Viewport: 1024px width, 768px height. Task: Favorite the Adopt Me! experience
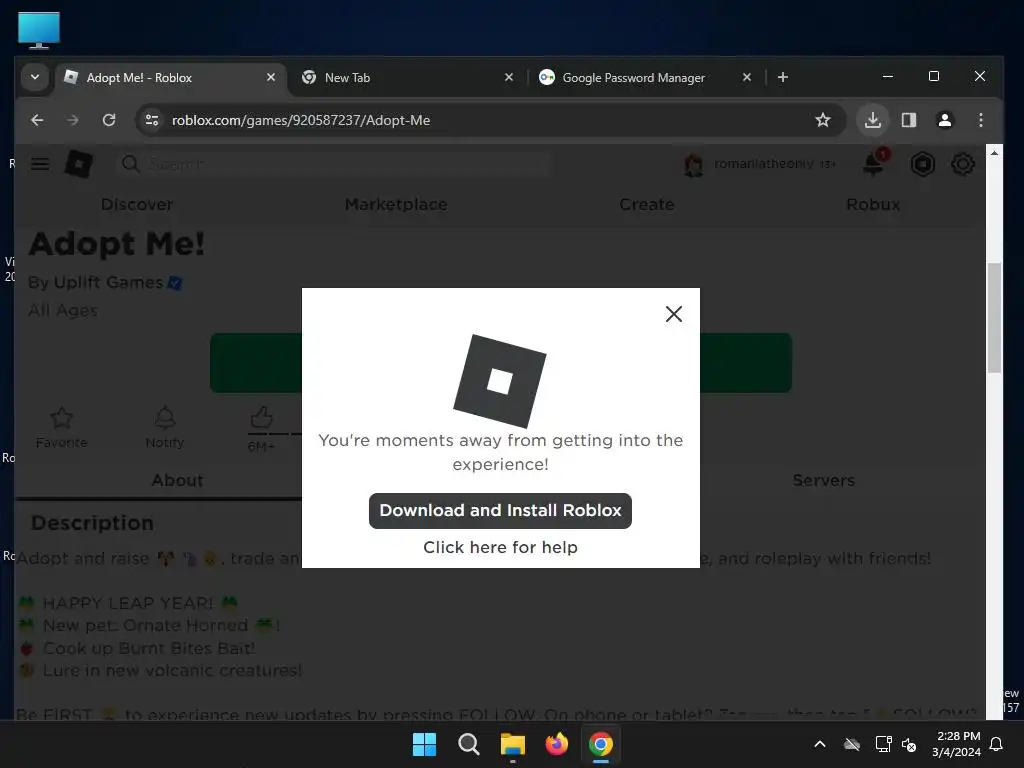61,428
